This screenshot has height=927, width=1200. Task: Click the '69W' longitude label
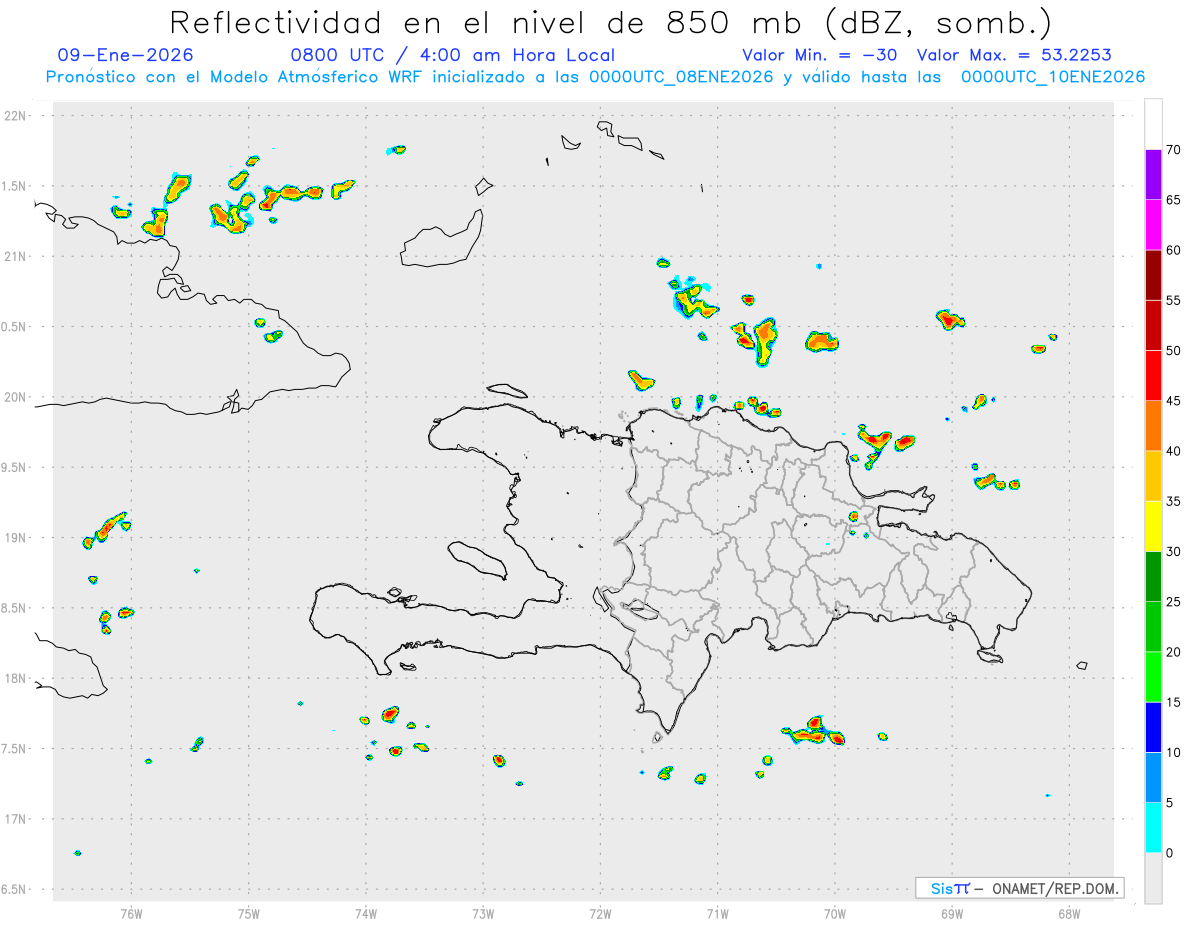(x=951, y=913)
